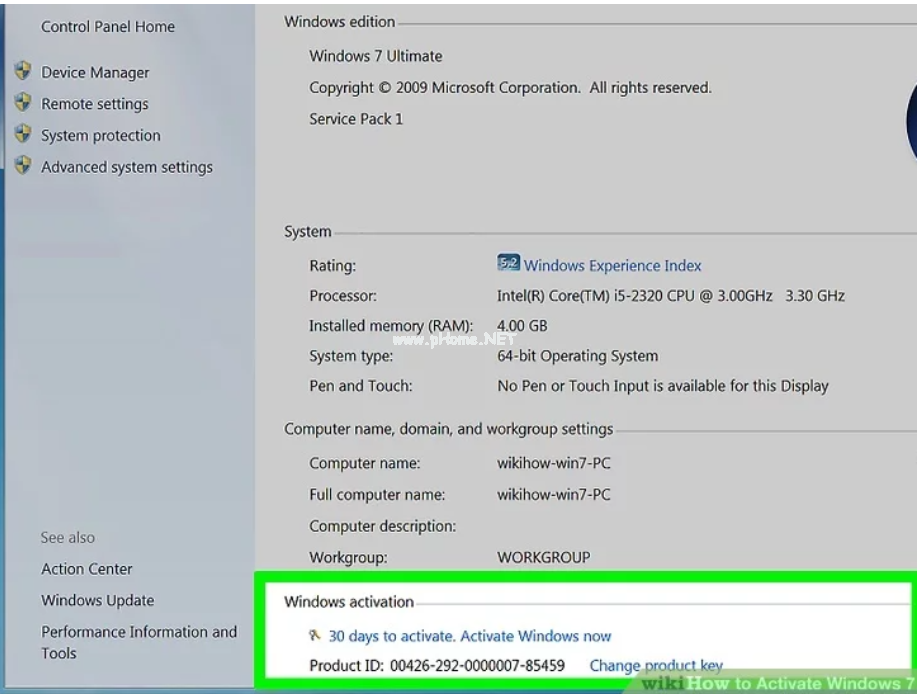This screenshot has height=695, width=918.
Task: Open Advanced system settings text link
Action: coord(126,167)
